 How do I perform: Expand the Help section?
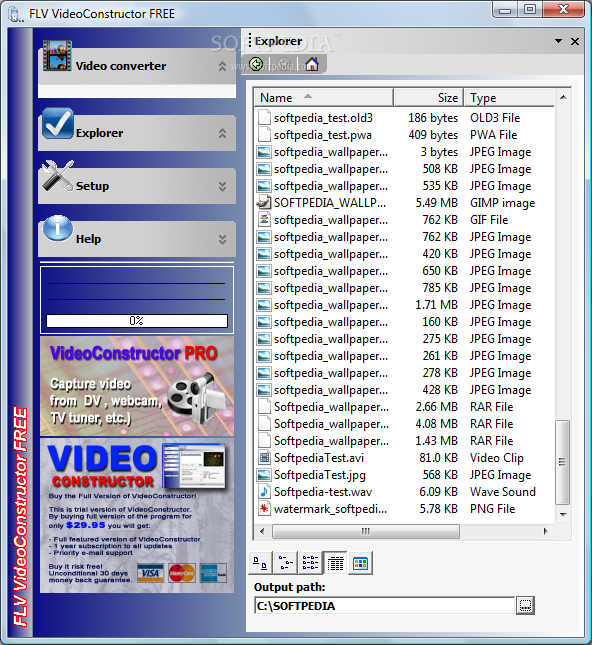coord(222,239)
